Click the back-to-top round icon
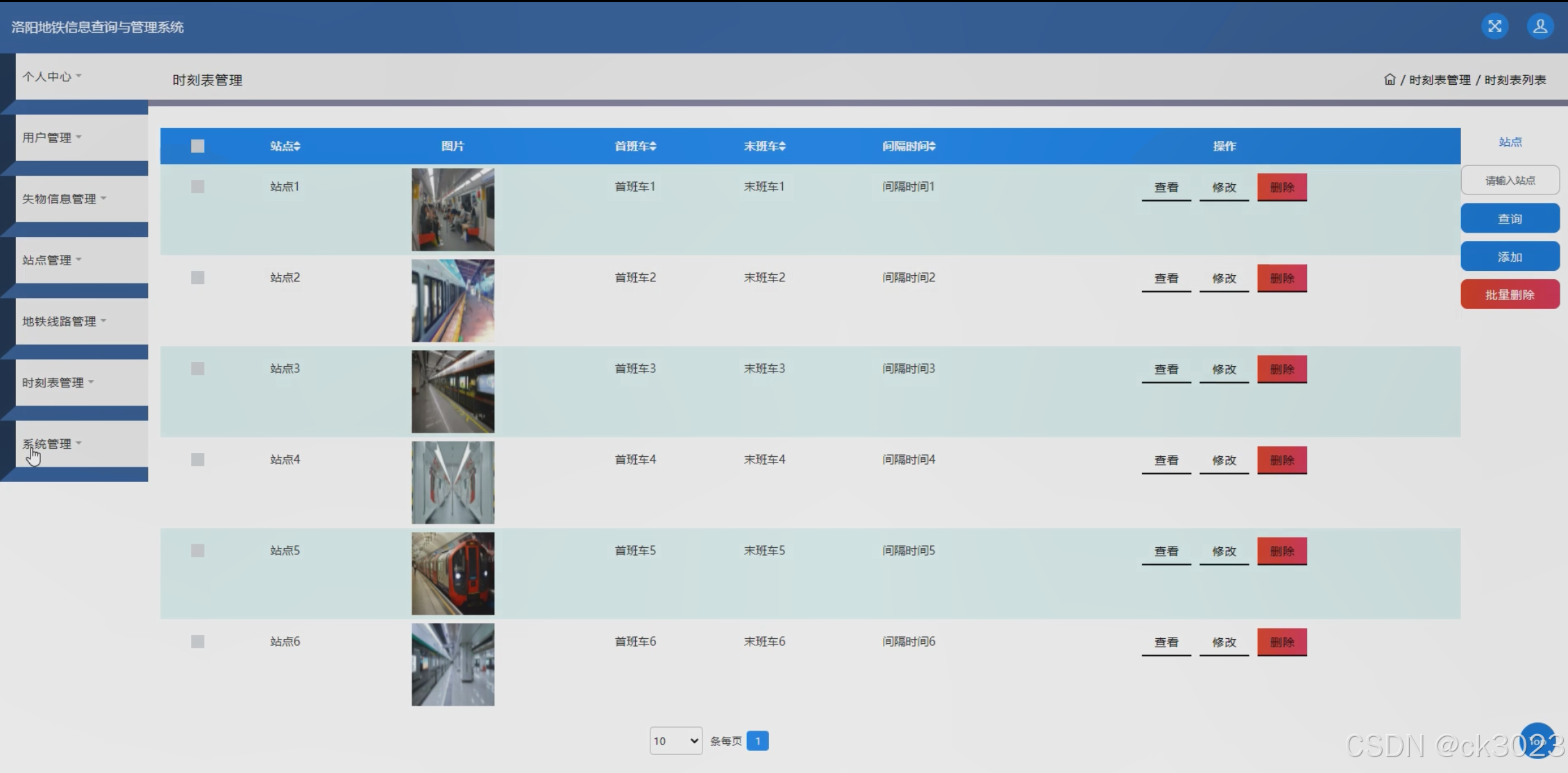The image size is (1568, 773). 1537,740
